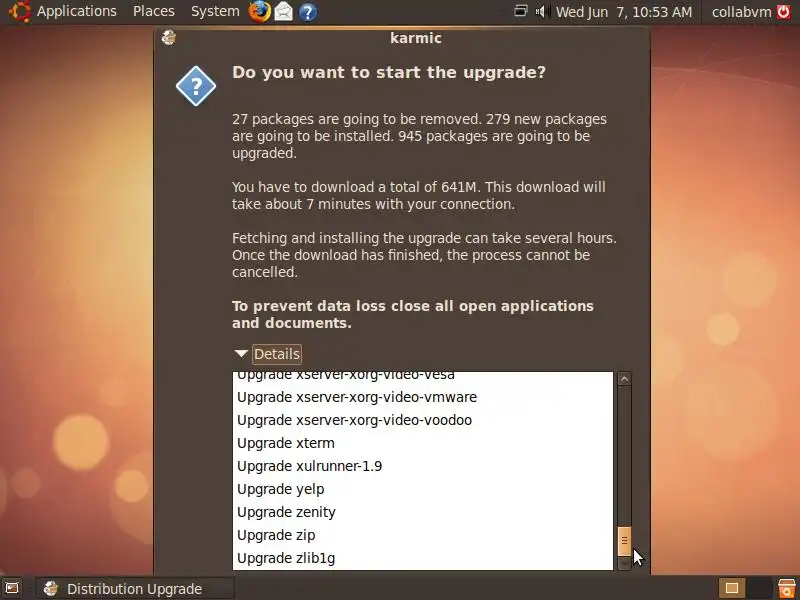Click the network connection indicator icon
Image resolution: width=800 pixels, height=600 pixels.
520,11
